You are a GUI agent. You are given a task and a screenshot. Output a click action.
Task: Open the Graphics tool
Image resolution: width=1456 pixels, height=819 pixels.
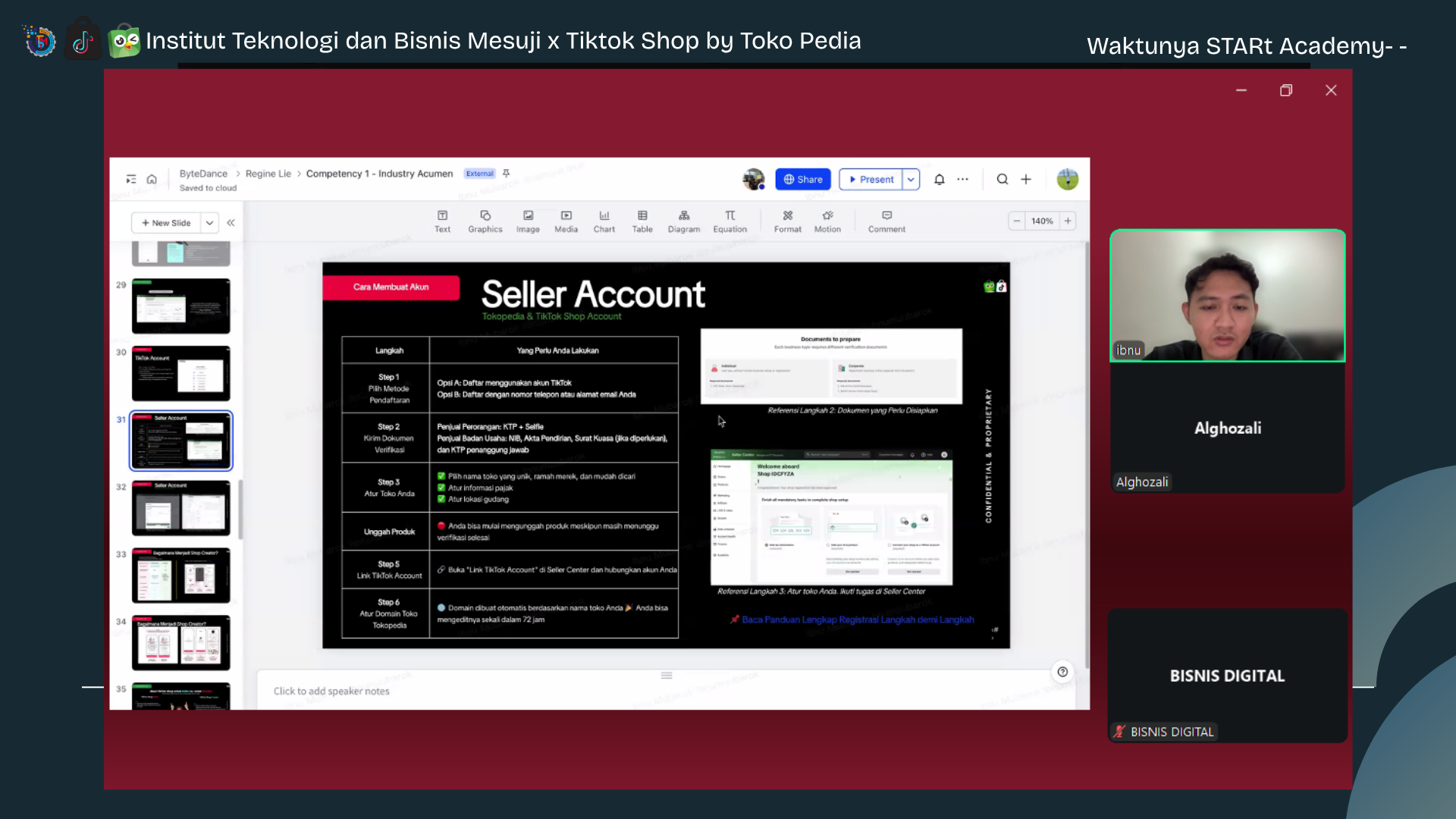point(485,221)
